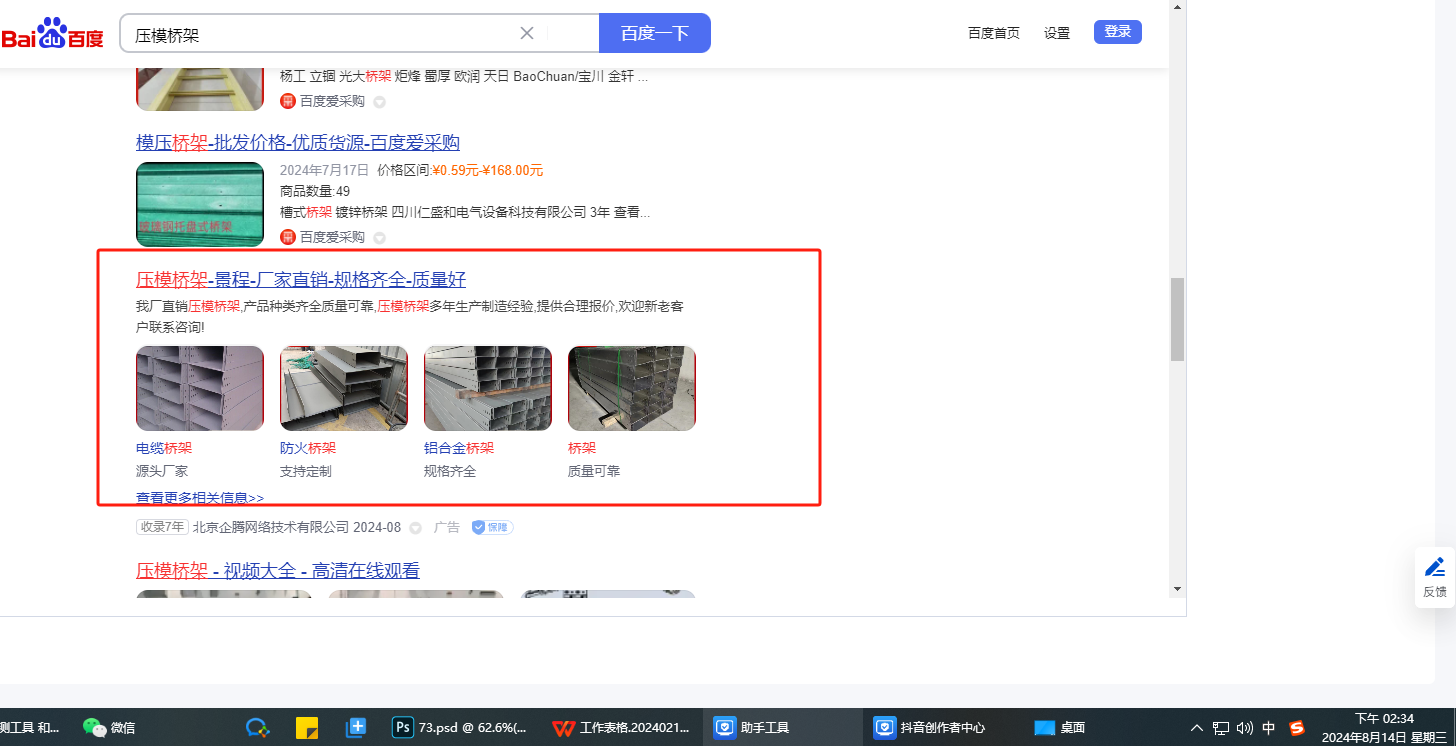Open the taskbar clock showing 下午 02:34
This screenshot has width=1456, height=746.
point(1385,727)
